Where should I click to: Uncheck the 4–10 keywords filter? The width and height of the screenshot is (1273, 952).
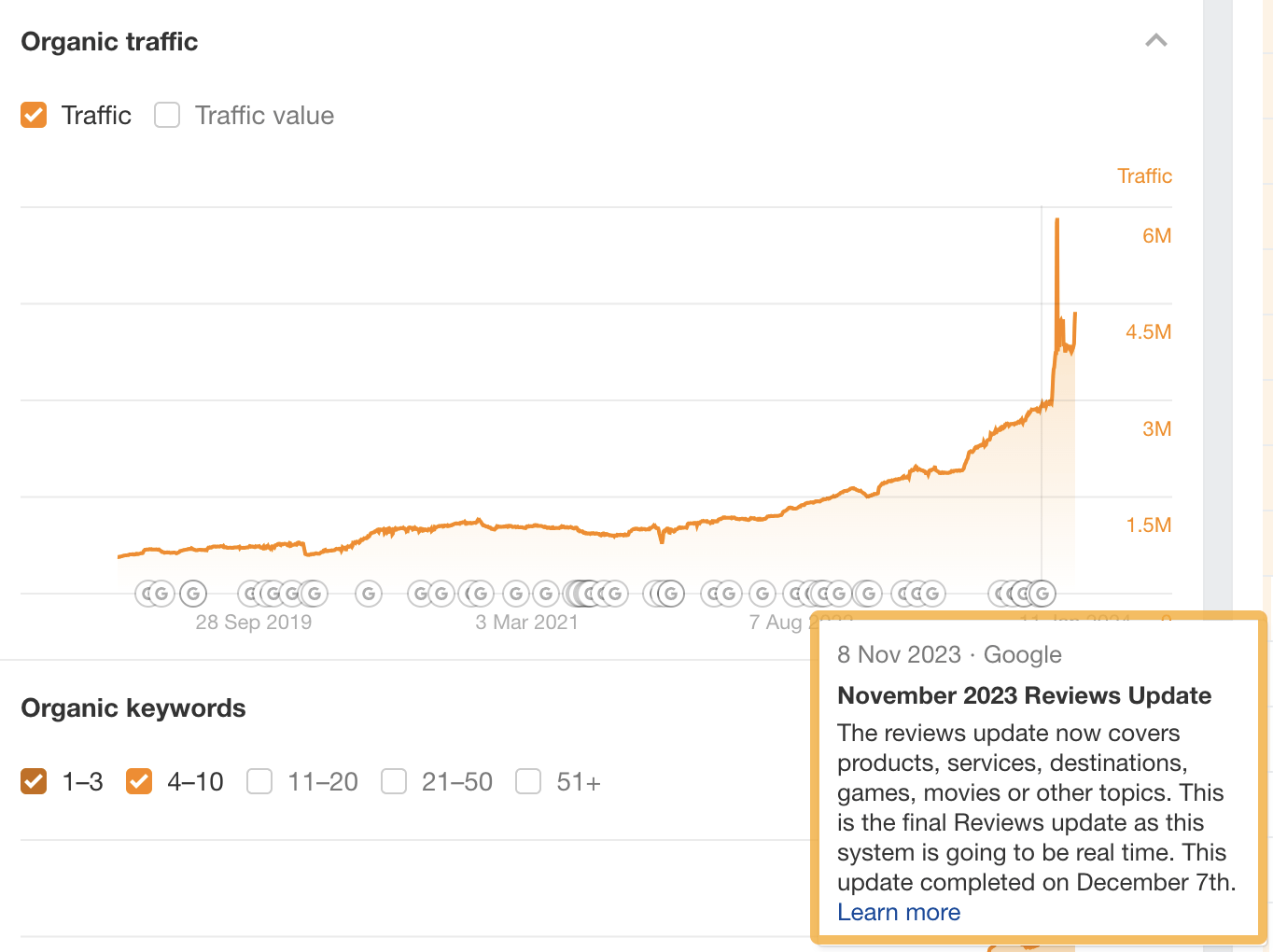(139, 781)
